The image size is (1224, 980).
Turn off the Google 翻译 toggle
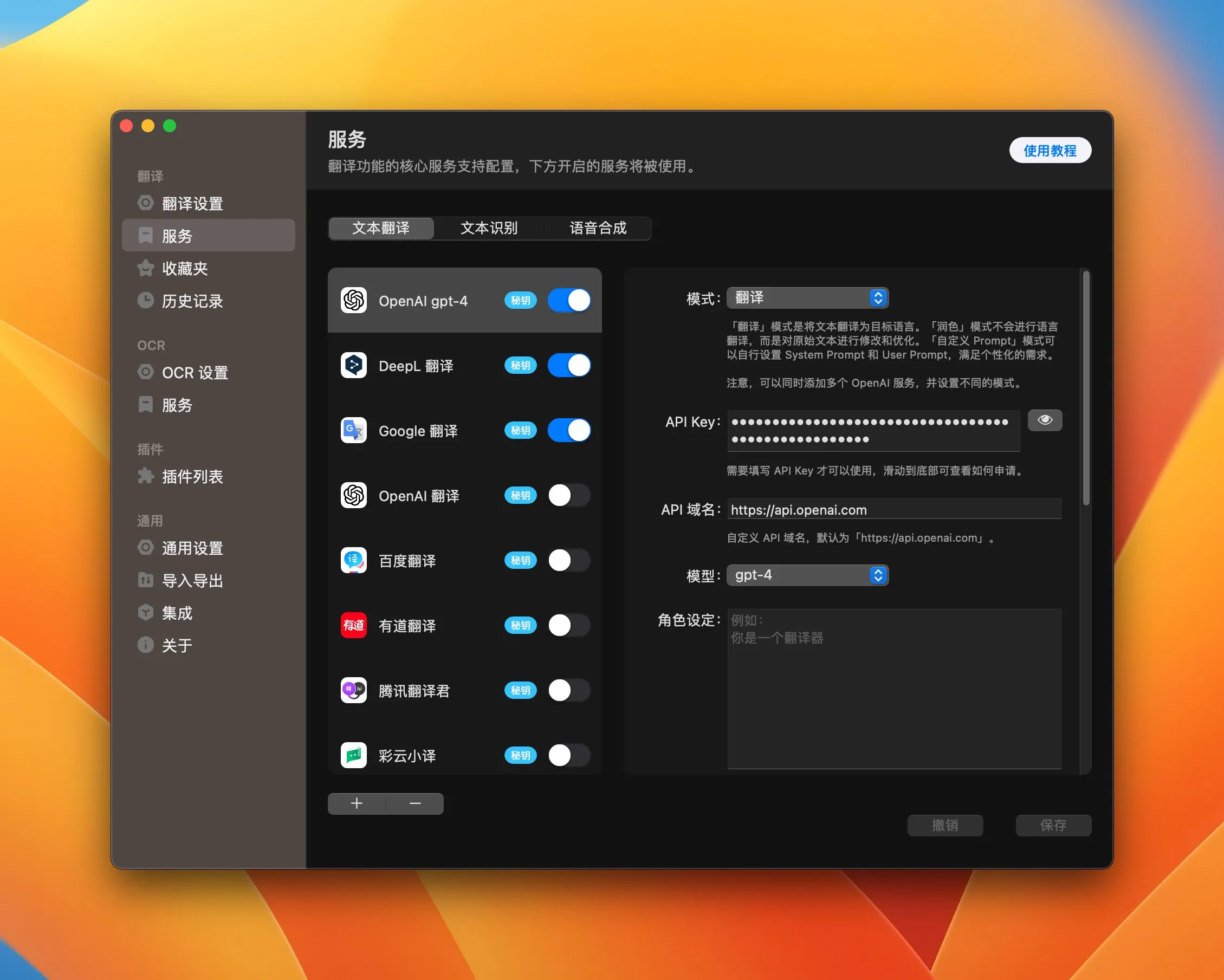[x=569, y=430]
